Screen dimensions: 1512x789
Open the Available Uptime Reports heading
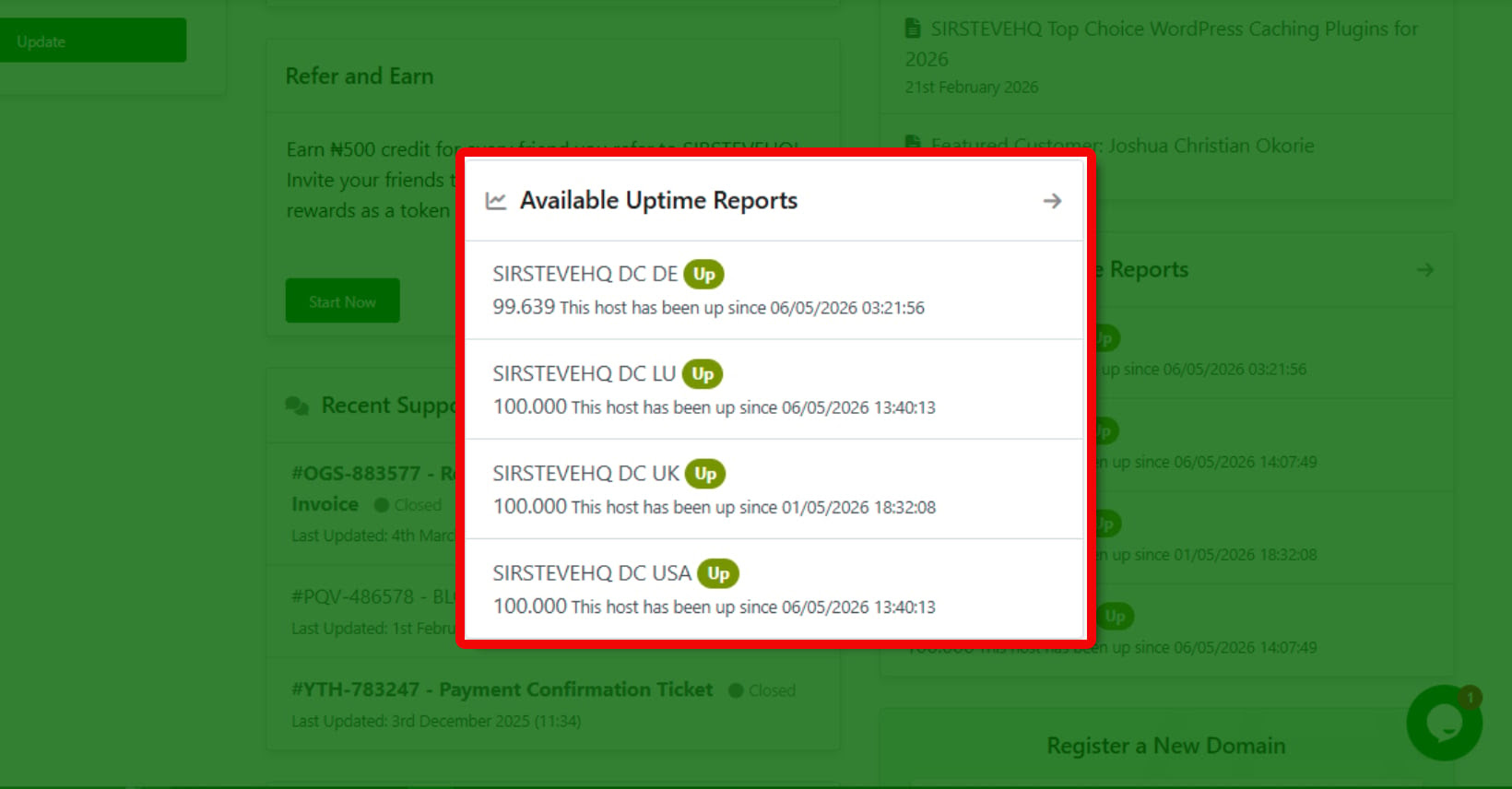pyautogui.click(x=658, y=201)
